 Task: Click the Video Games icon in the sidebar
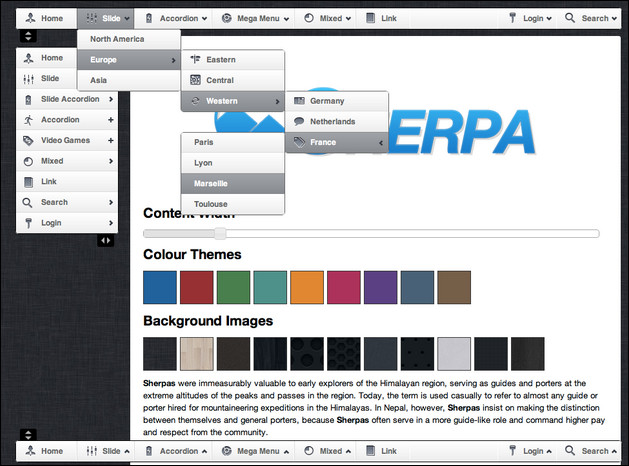(x=28, y=140)
